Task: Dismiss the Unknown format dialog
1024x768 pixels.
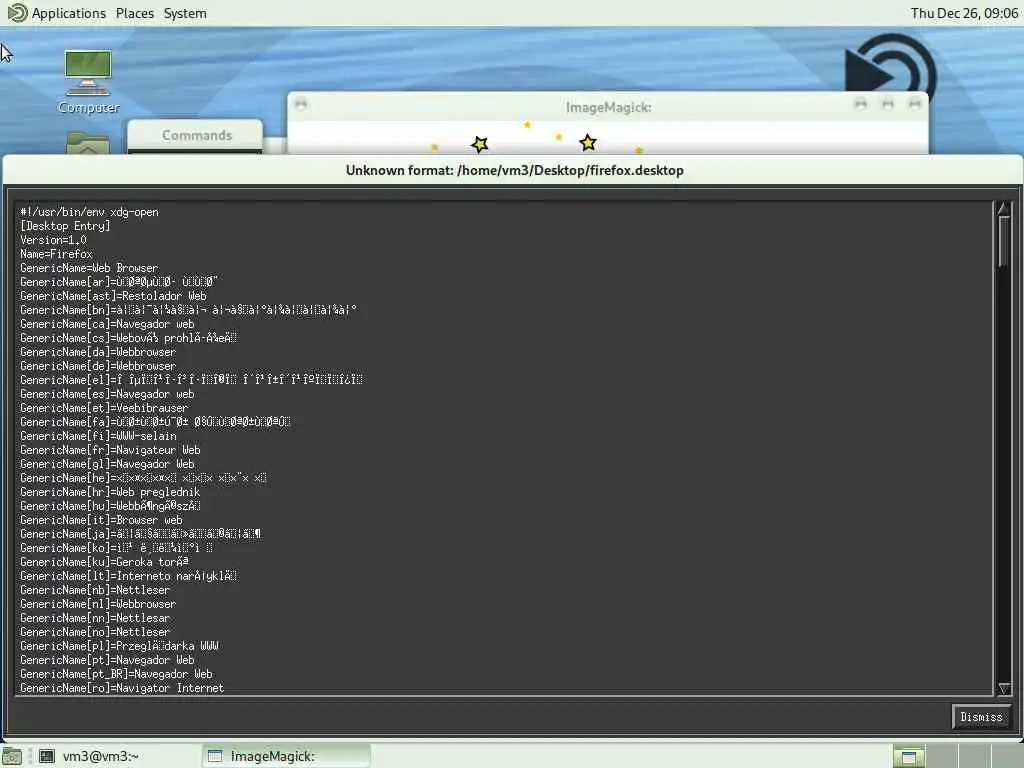Action: pos(981,717)
